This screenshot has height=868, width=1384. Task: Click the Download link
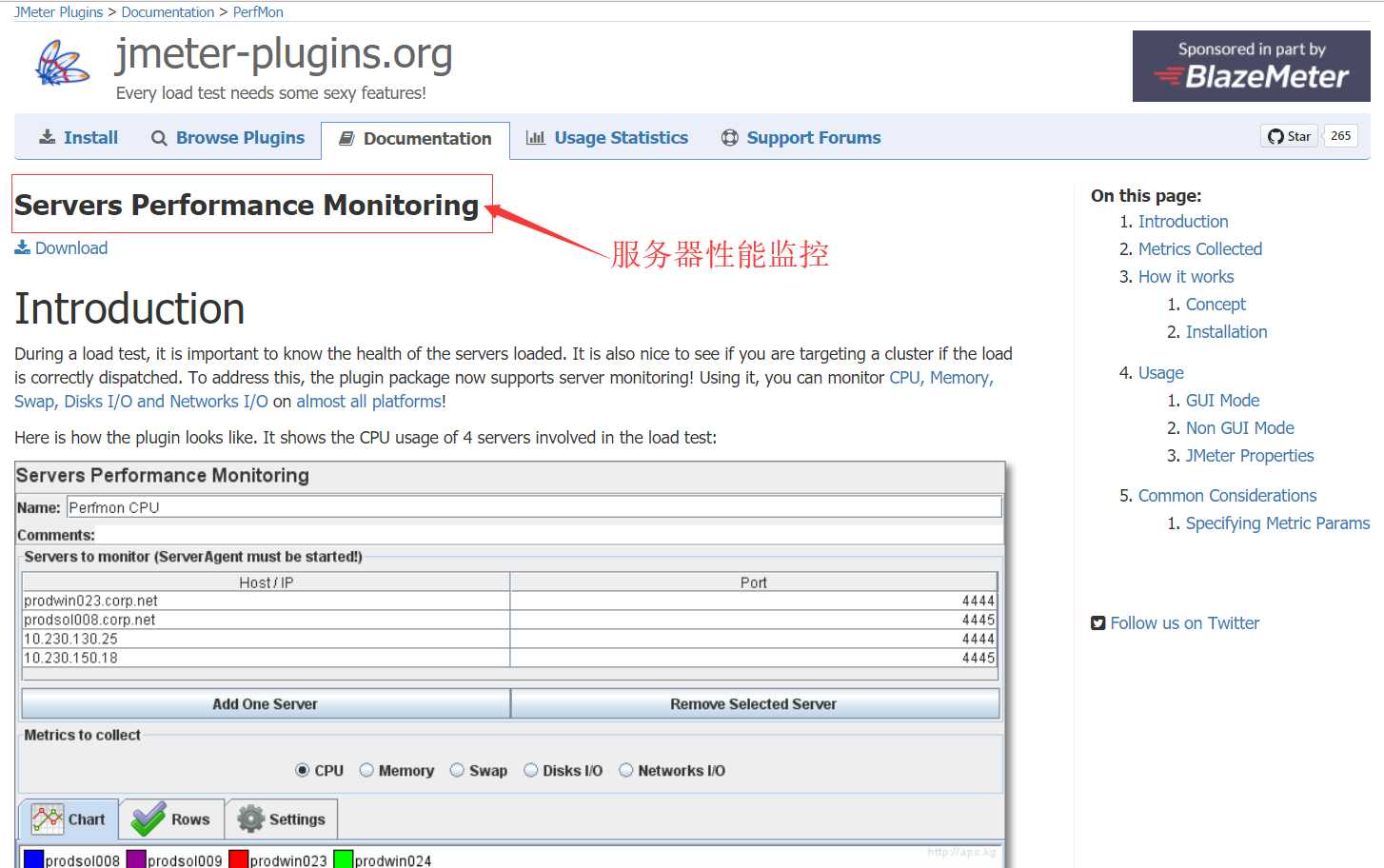[x=71, y=247]
